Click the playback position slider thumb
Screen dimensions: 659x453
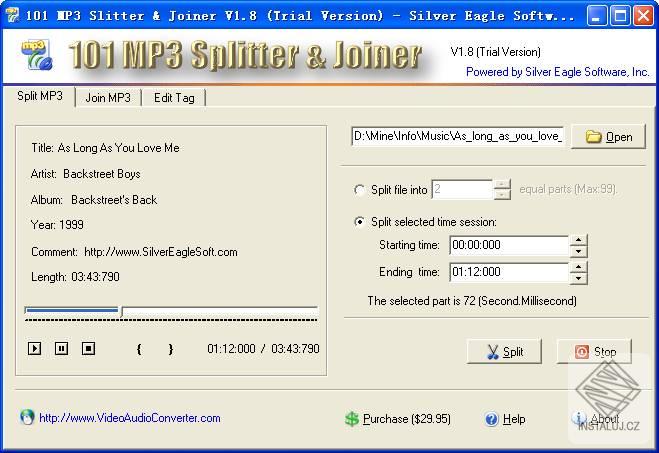pyautogui.click(x=121, y=311)
